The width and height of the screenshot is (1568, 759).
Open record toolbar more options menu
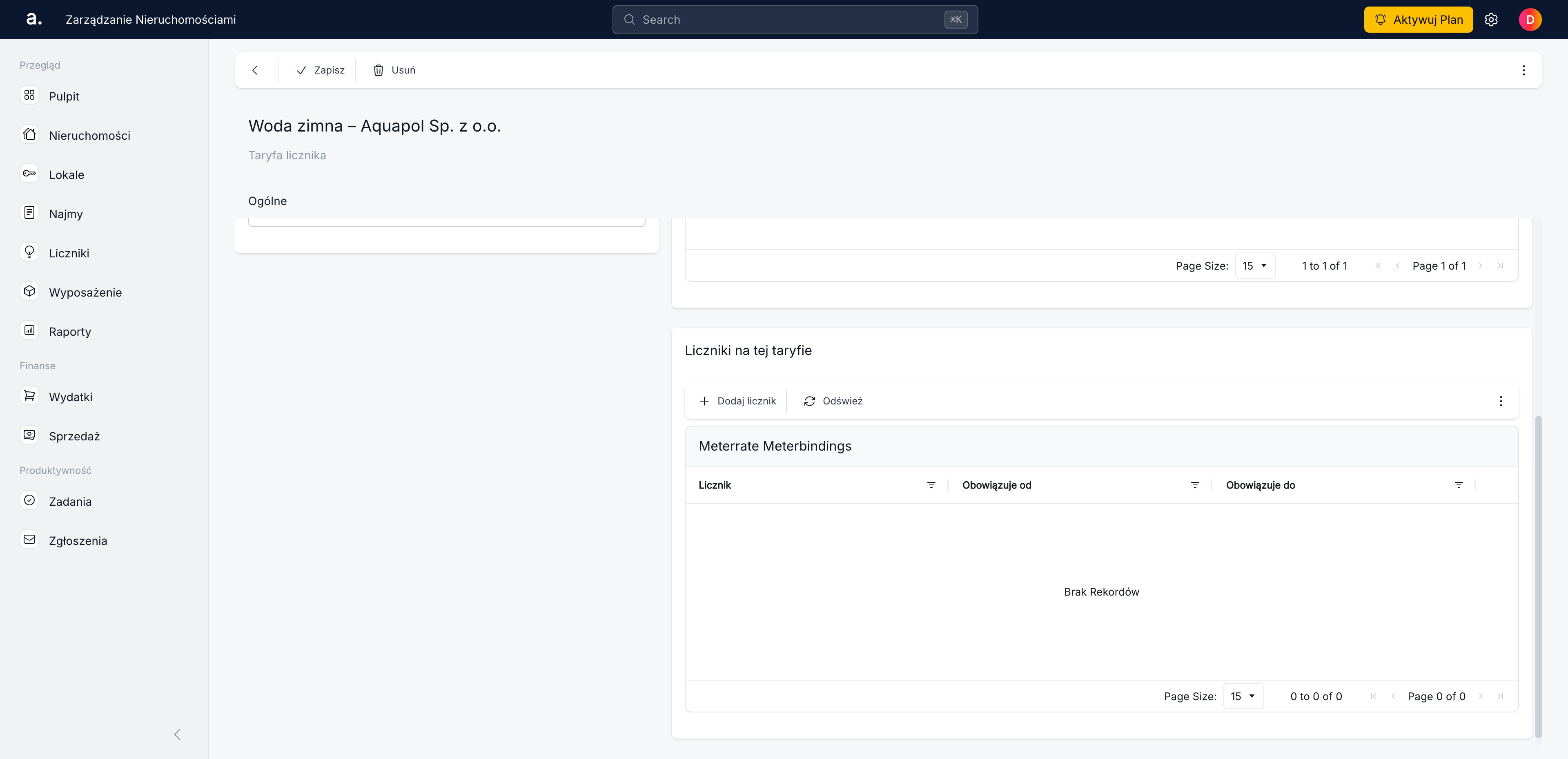tap(1523, 70)
